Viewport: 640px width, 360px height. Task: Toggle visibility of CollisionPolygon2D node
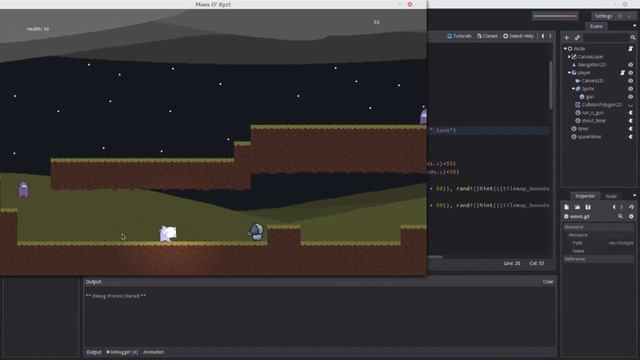pyautogui.click(x=631, y=105)
